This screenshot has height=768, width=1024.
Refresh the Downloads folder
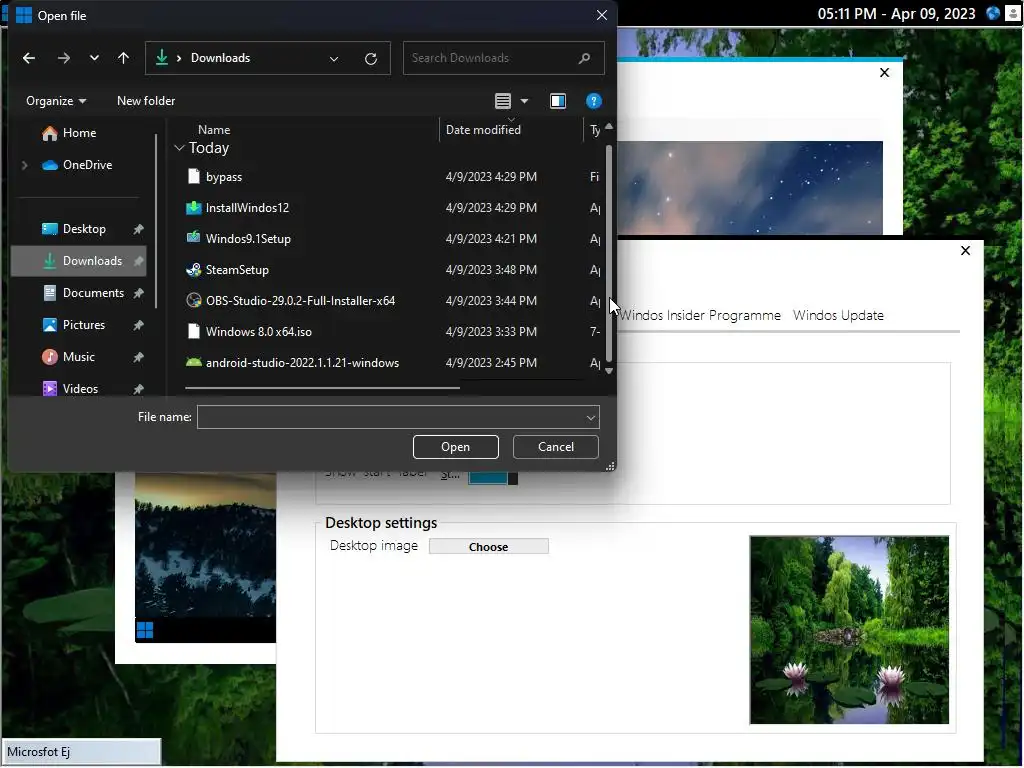[x=371, y=59]
